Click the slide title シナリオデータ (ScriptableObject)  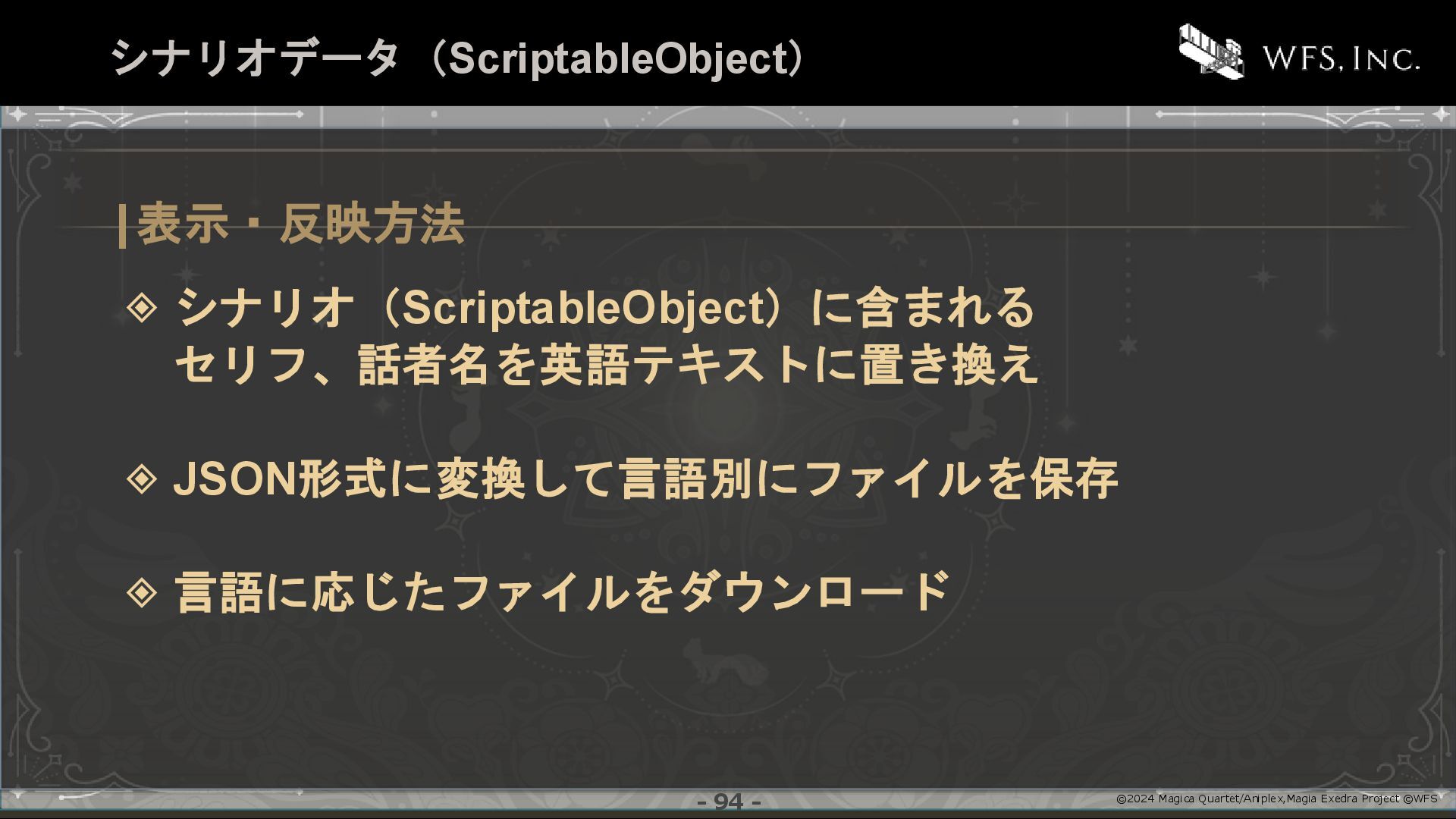pos(459,58)
